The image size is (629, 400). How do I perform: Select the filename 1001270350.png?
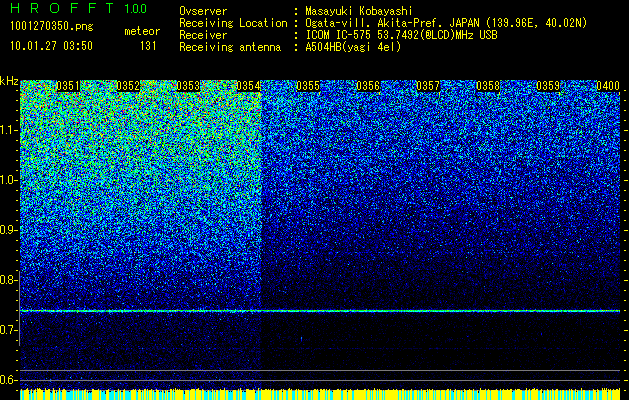52,26
